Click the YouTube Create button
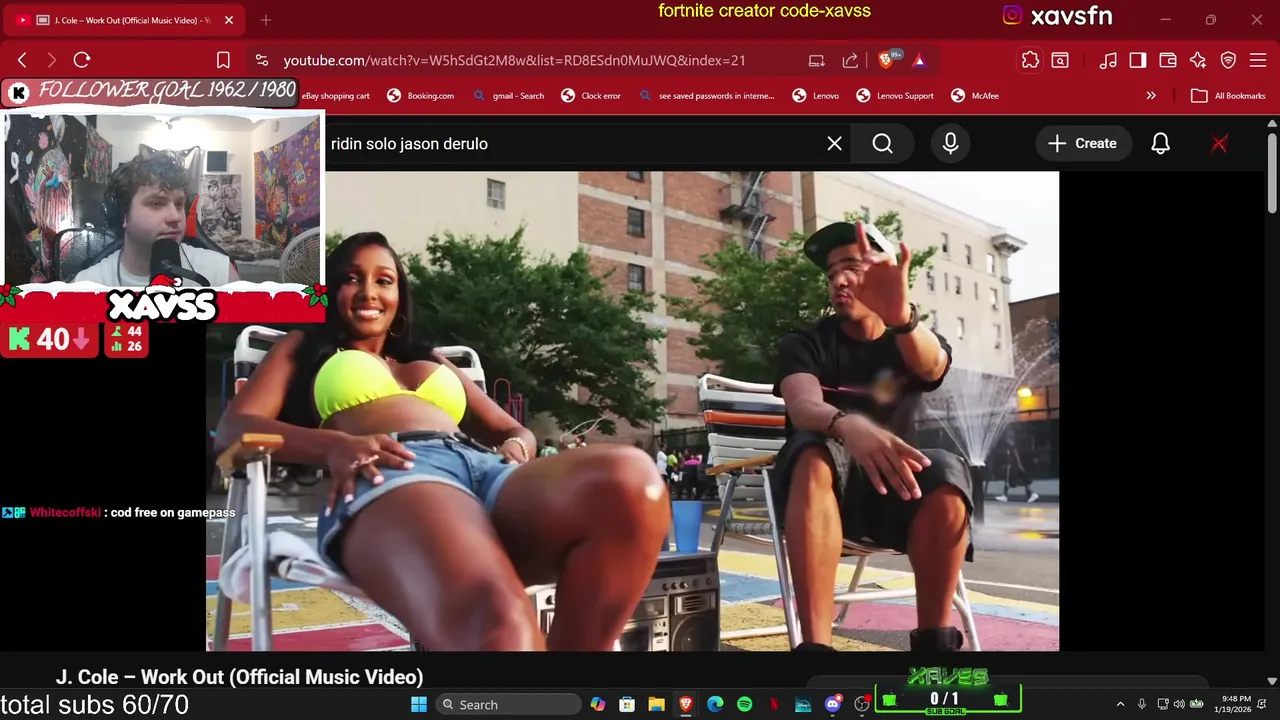1280x720 pixels. tap(1082, 144)
